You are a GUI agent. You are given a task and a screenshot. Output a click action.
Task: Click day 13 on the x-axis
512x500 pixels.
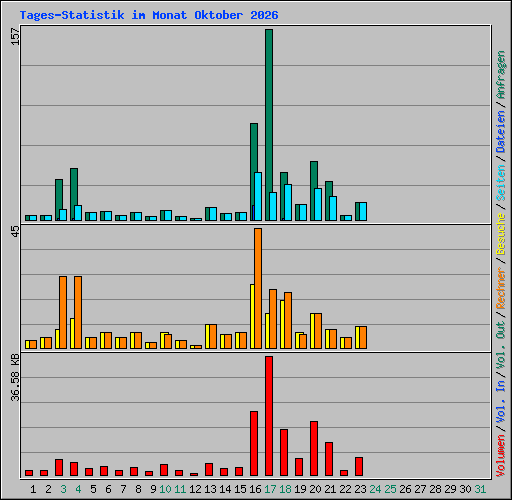point(210,489)
